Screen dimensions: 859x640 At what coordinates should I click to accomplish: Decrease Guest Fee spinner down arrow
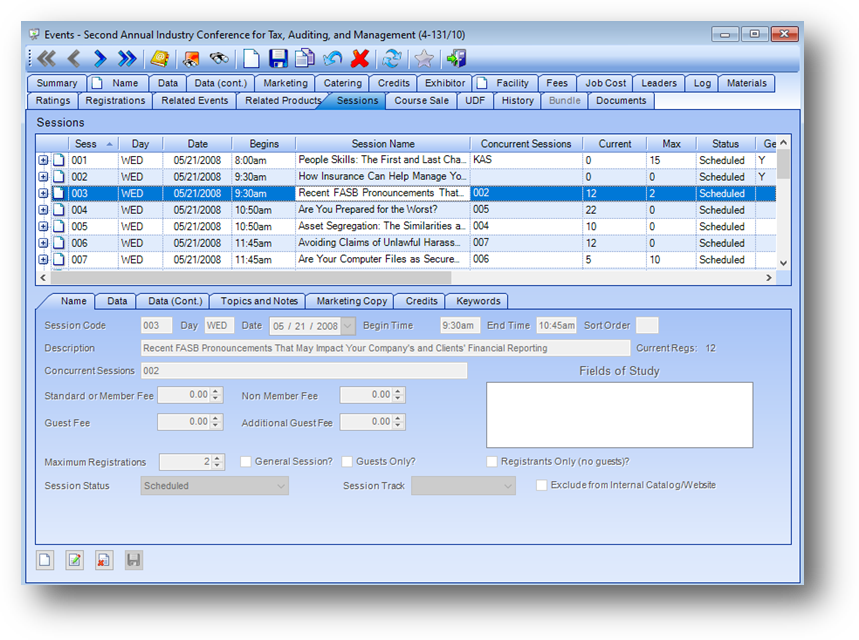point(216,425)
